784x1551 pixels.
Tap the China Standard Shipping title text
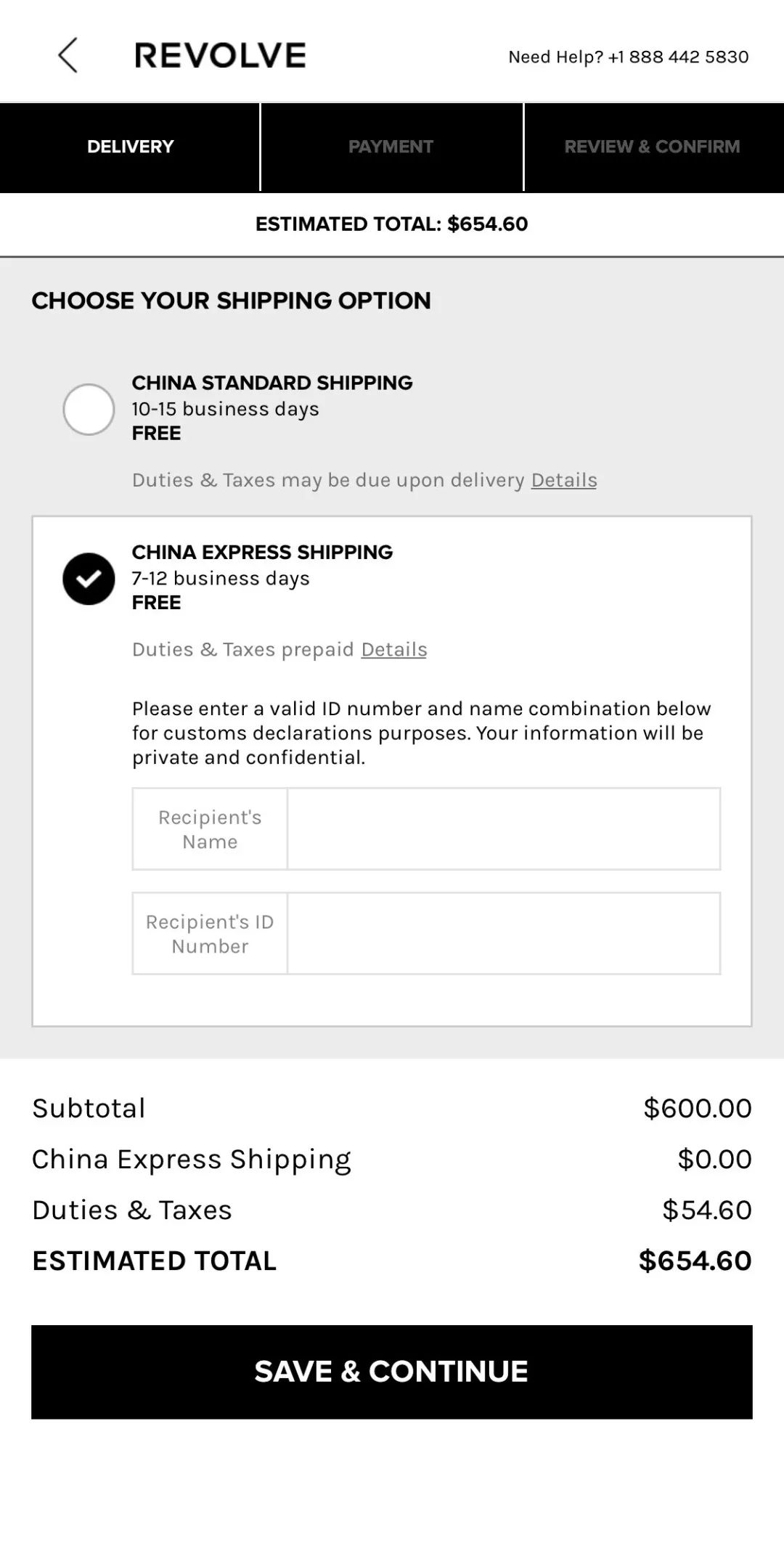[x=272, y=383]
